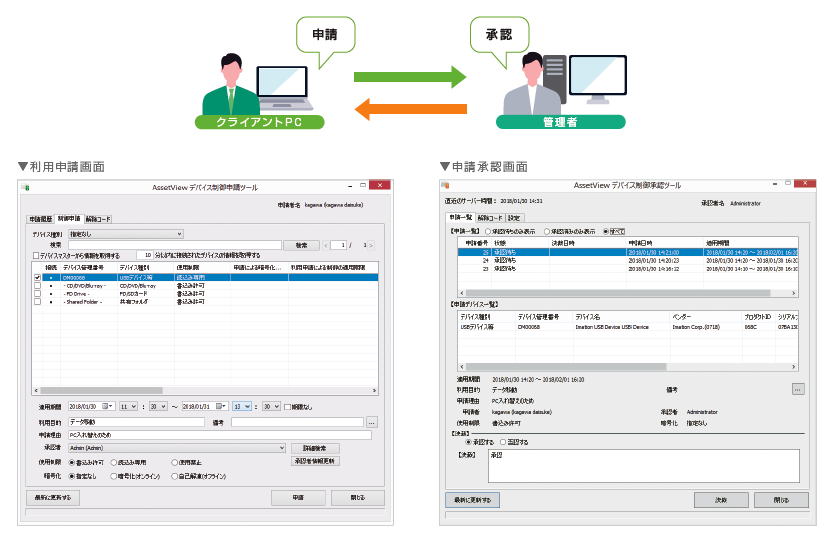Open start hour dropdown showing 11
Viewport: 834px width, 544px height.
(128, 406)
